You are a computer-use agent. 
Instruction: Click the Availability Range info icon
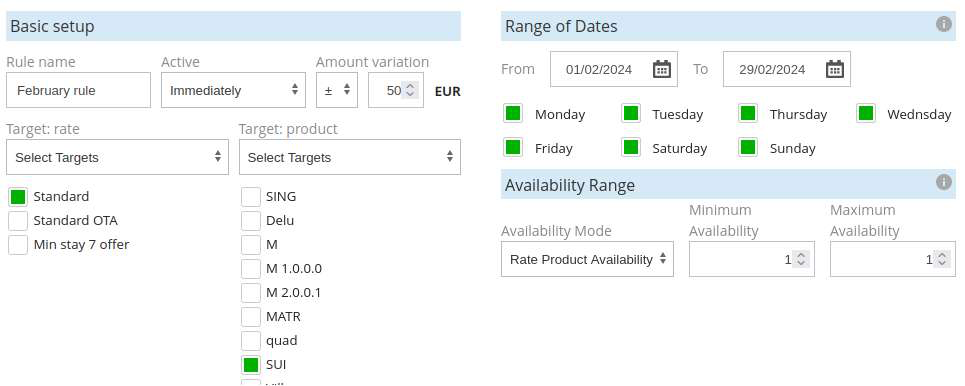943,182
